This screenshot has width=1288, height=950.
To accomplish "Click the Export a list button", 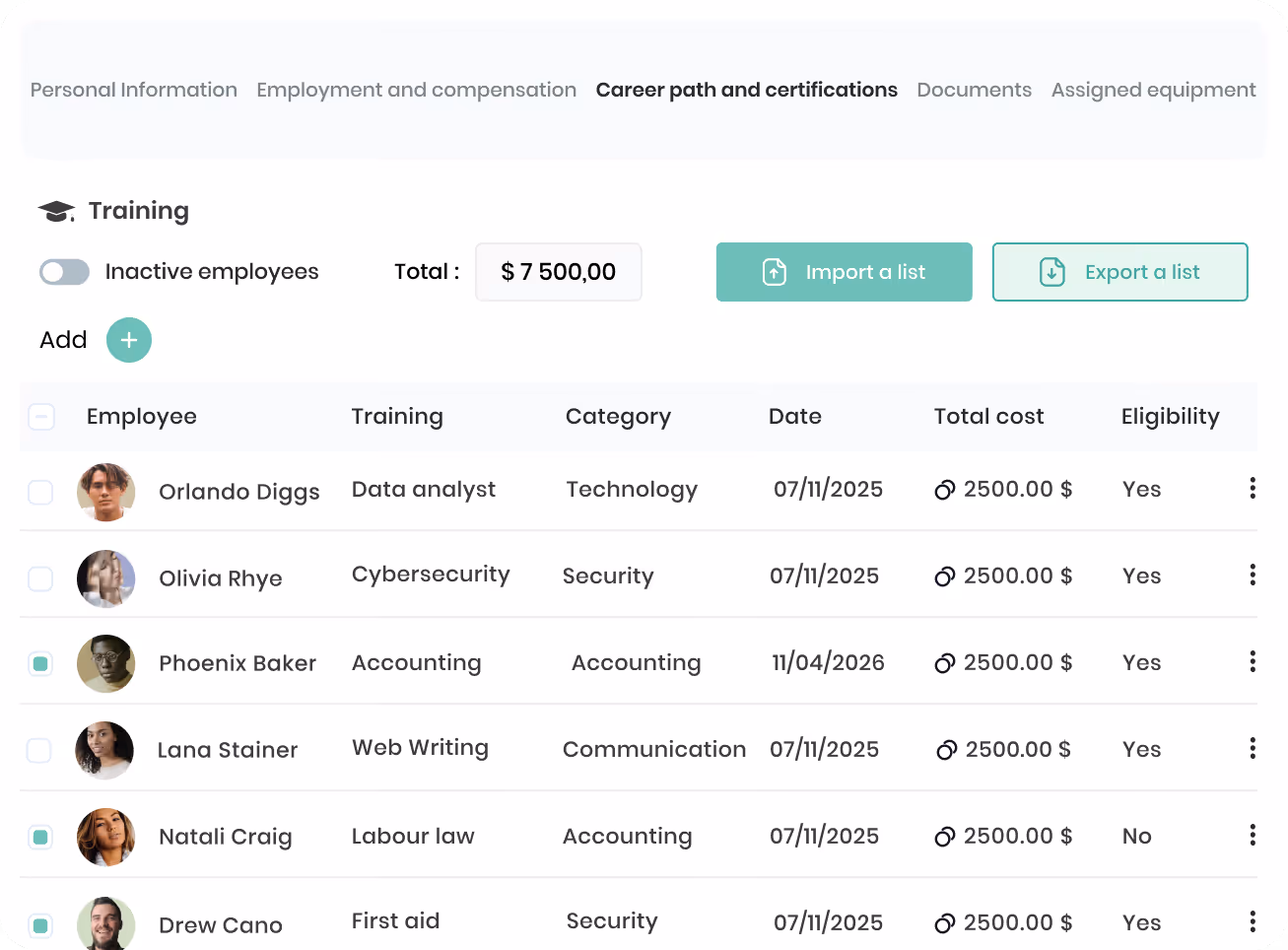I will [1120, 272].
